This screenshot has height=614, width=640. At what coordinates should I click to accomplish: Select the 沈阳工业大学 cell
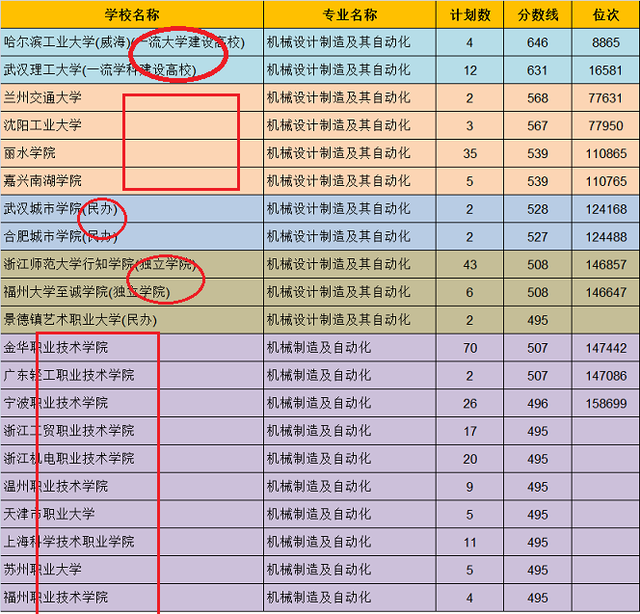point(132,126)
